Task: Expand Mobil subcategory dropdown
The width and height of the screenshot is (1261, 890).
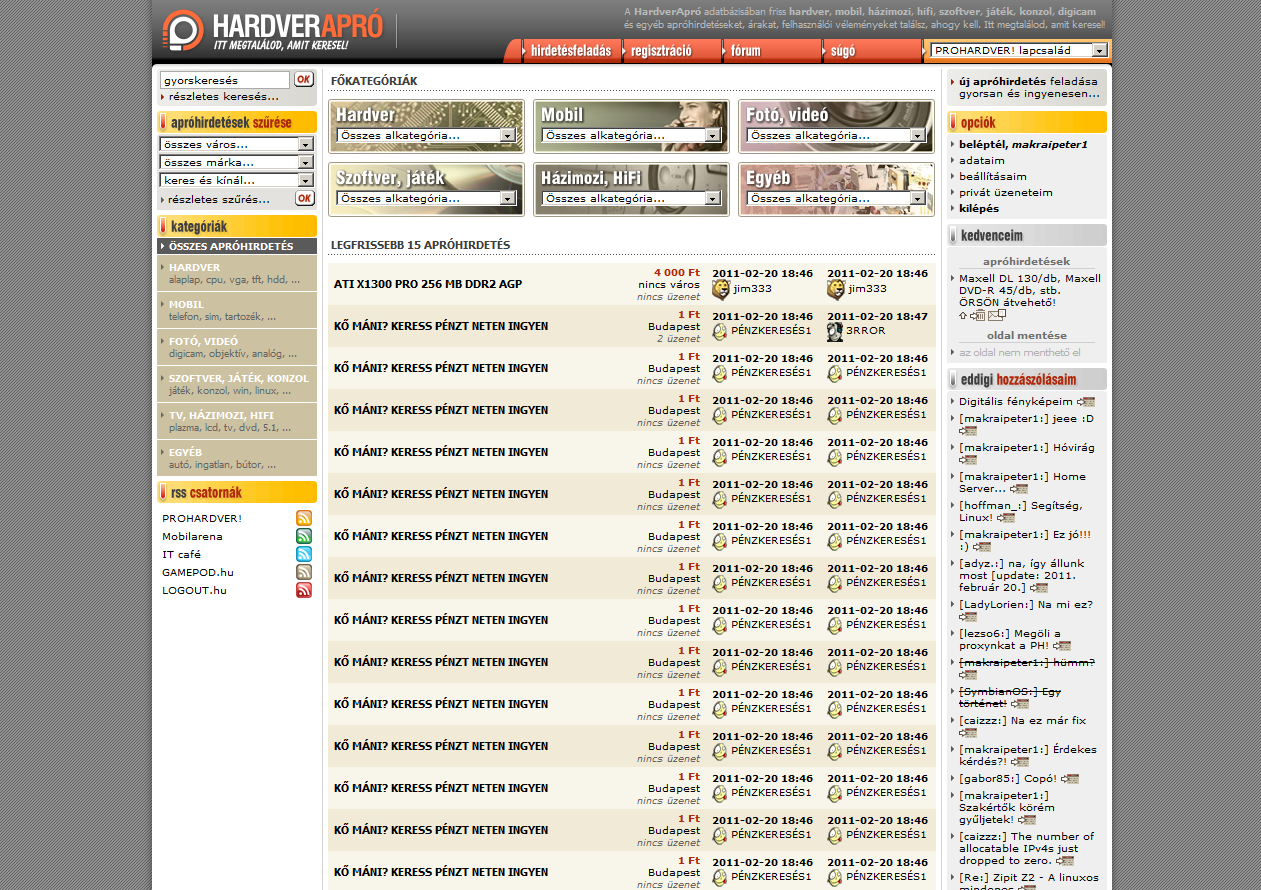Action: (631, 135)
